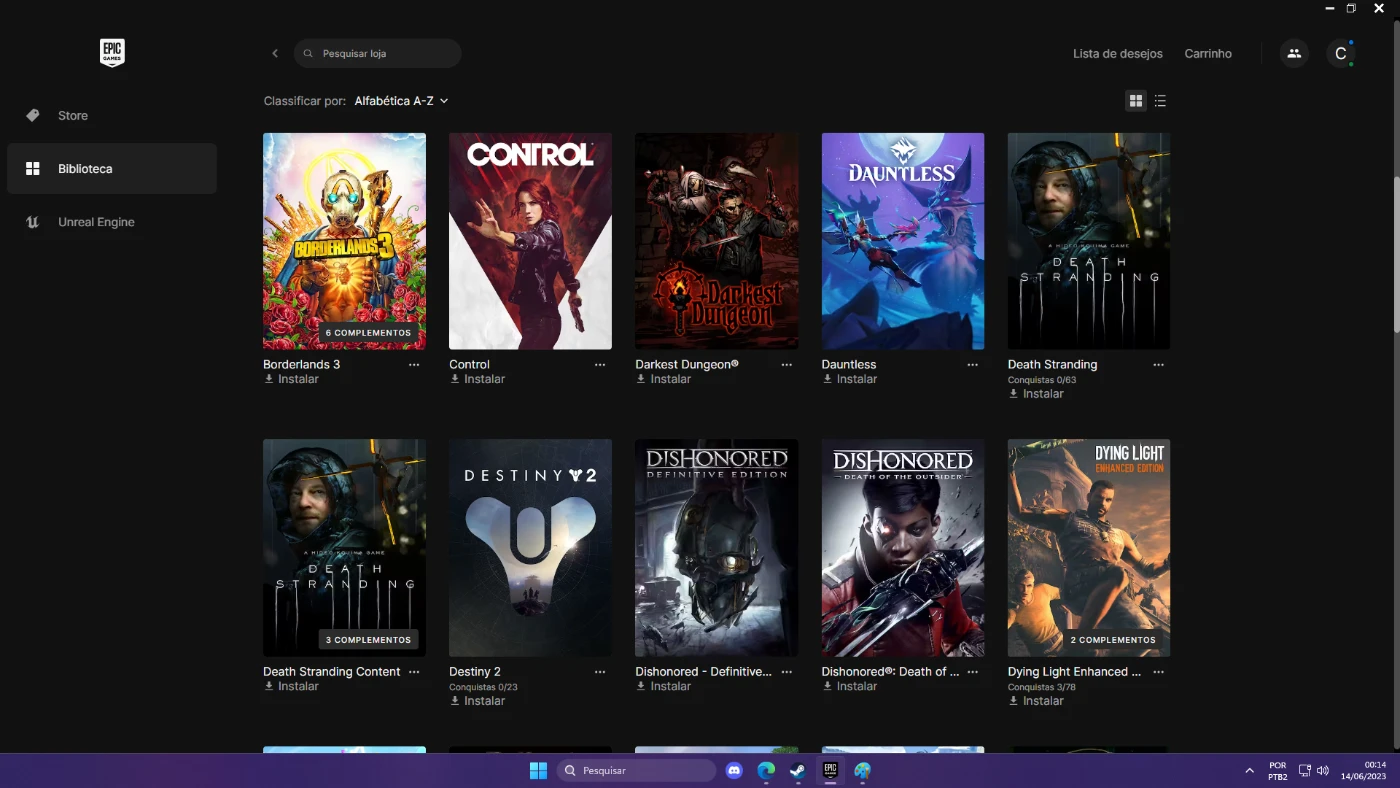Viewport: 1400px width, 788px height.
Task: Open Dying Light Enhanced options menu
Action: pyautogui.click(x=1158, y=672)
